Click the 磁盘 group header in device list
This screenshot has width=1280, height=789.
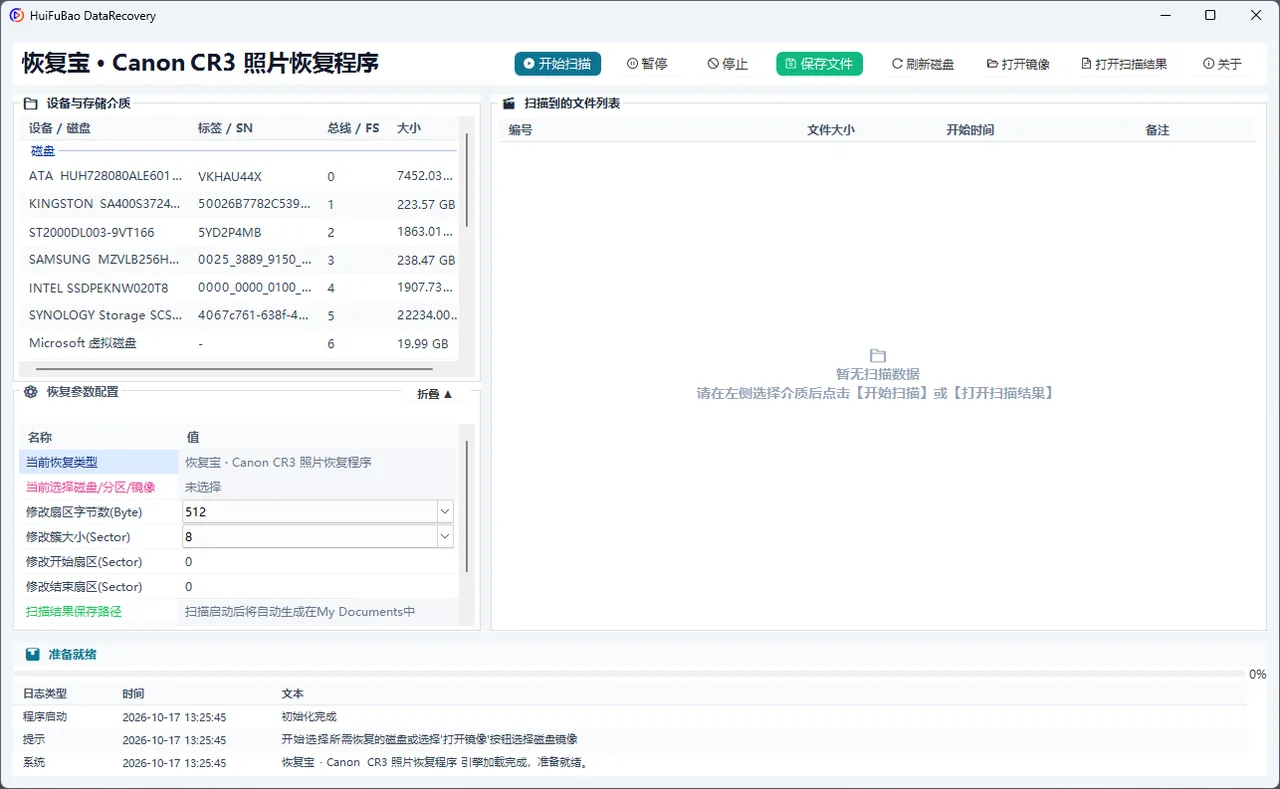click(43, 151)
